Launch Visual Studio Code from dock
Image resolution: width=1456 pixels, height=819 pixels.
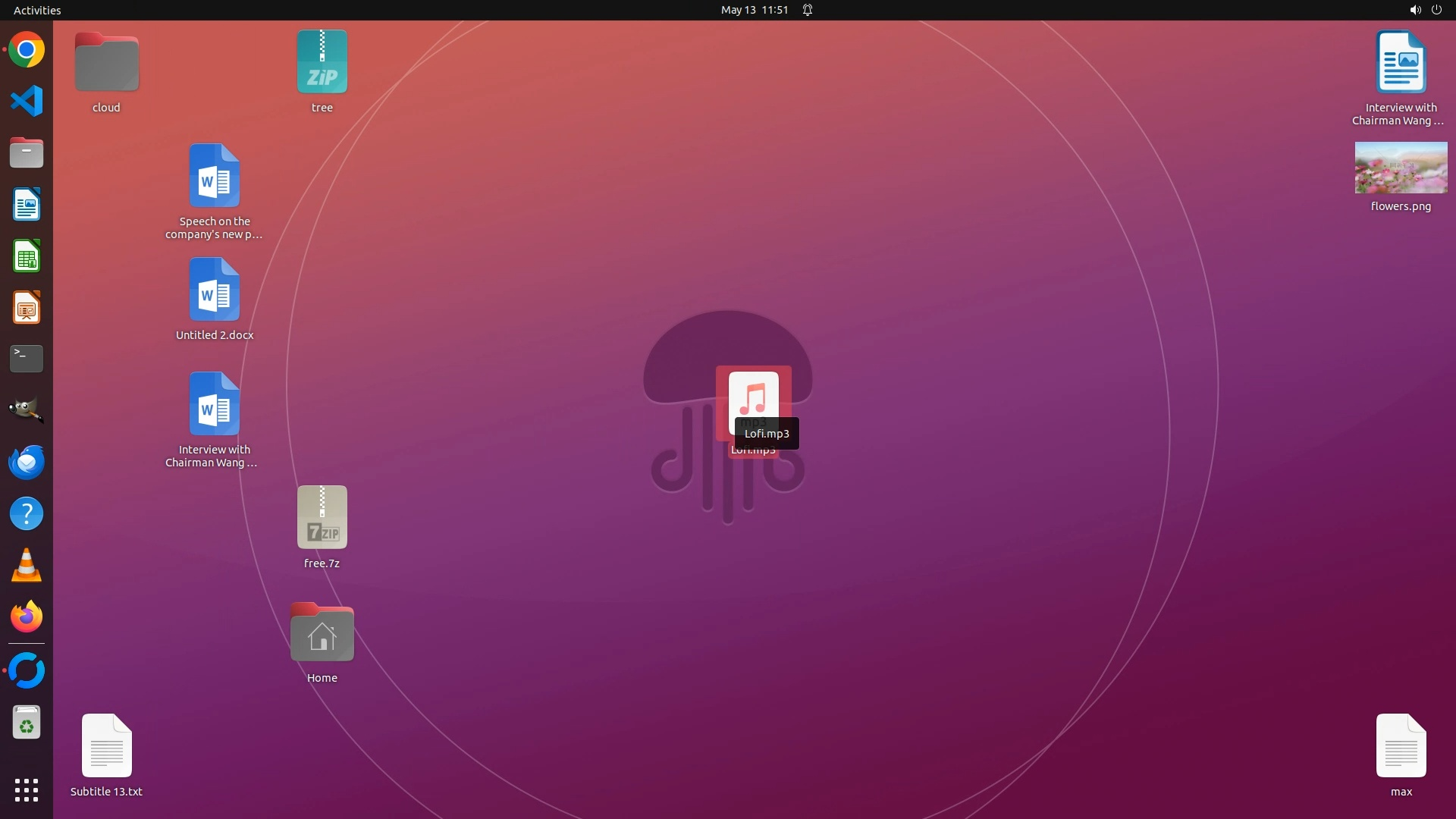point(27,102)
